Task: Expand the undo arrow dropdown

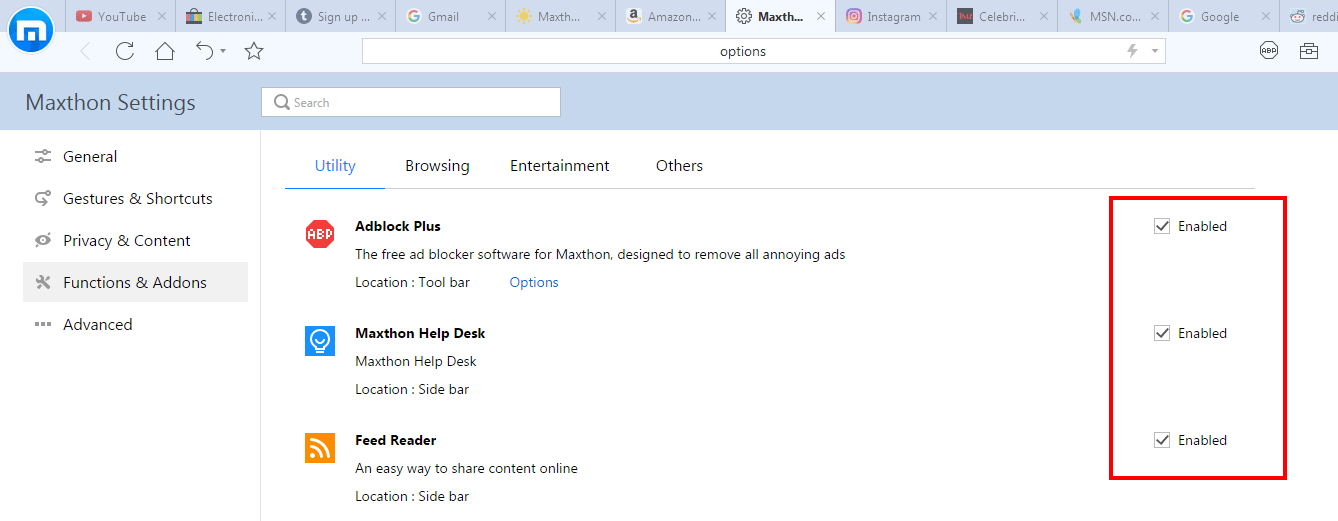Action: (223, 51)
